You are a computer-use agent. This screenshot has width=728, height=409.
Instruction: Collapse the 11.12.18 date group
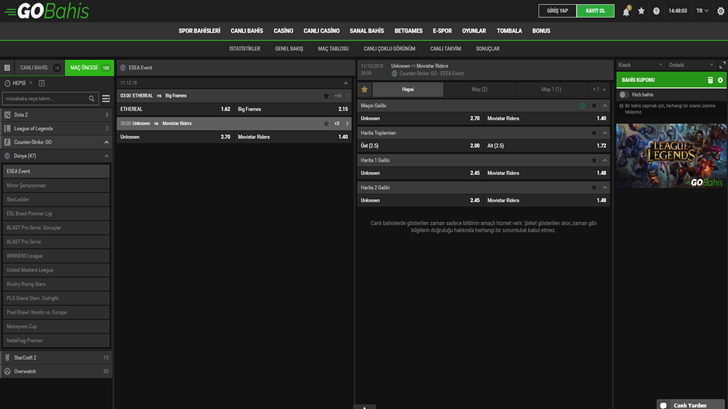click(345, 83)
